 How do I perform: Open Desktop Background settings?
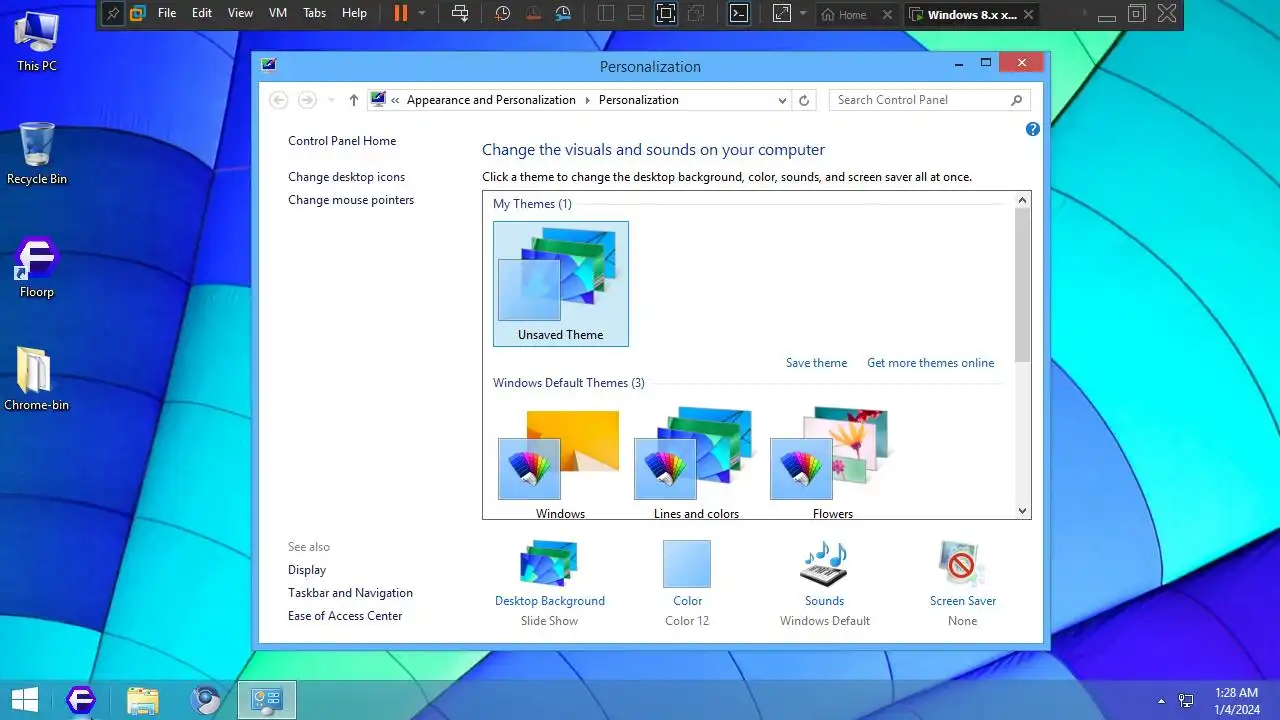[x=550, y=583]
